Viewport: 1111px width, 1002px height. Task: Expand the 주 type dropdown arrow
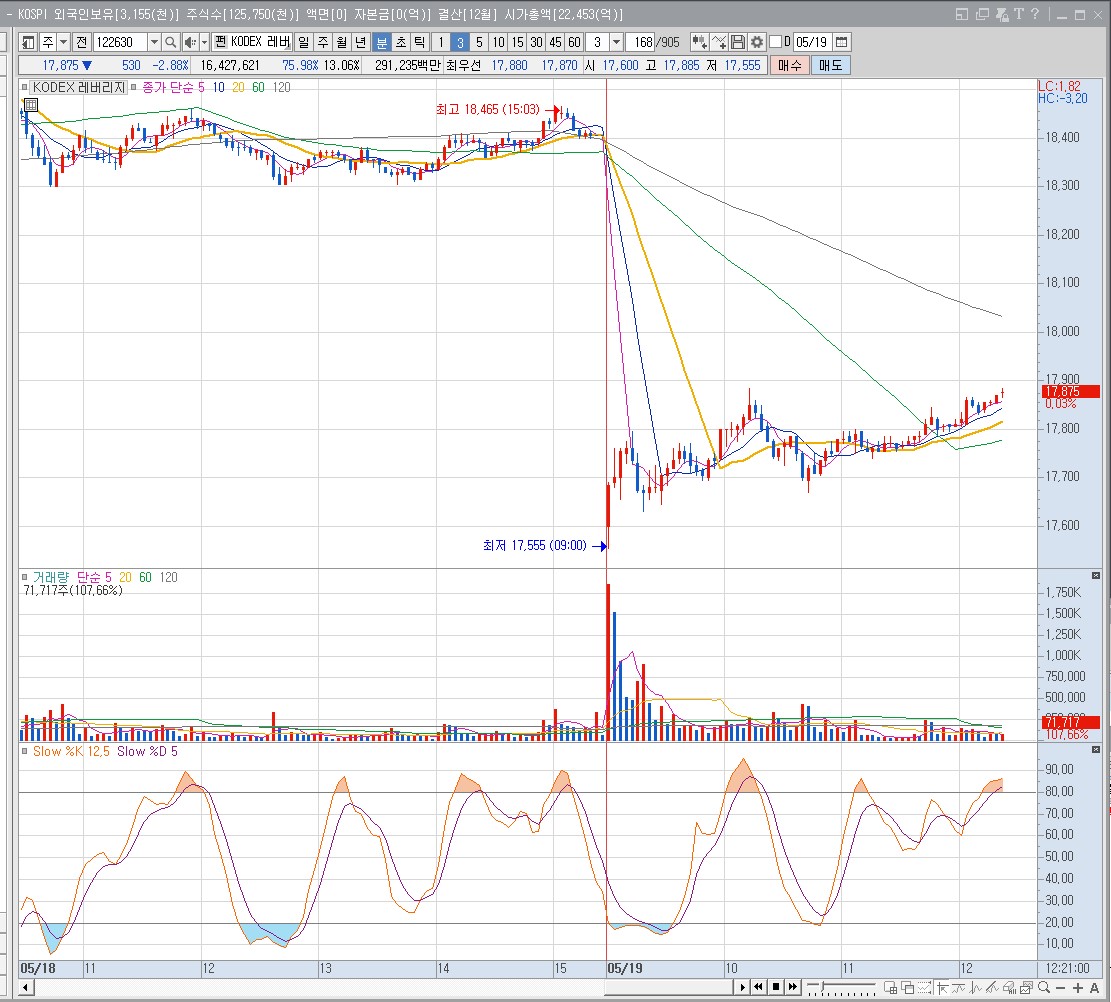[x=63, y=43]
